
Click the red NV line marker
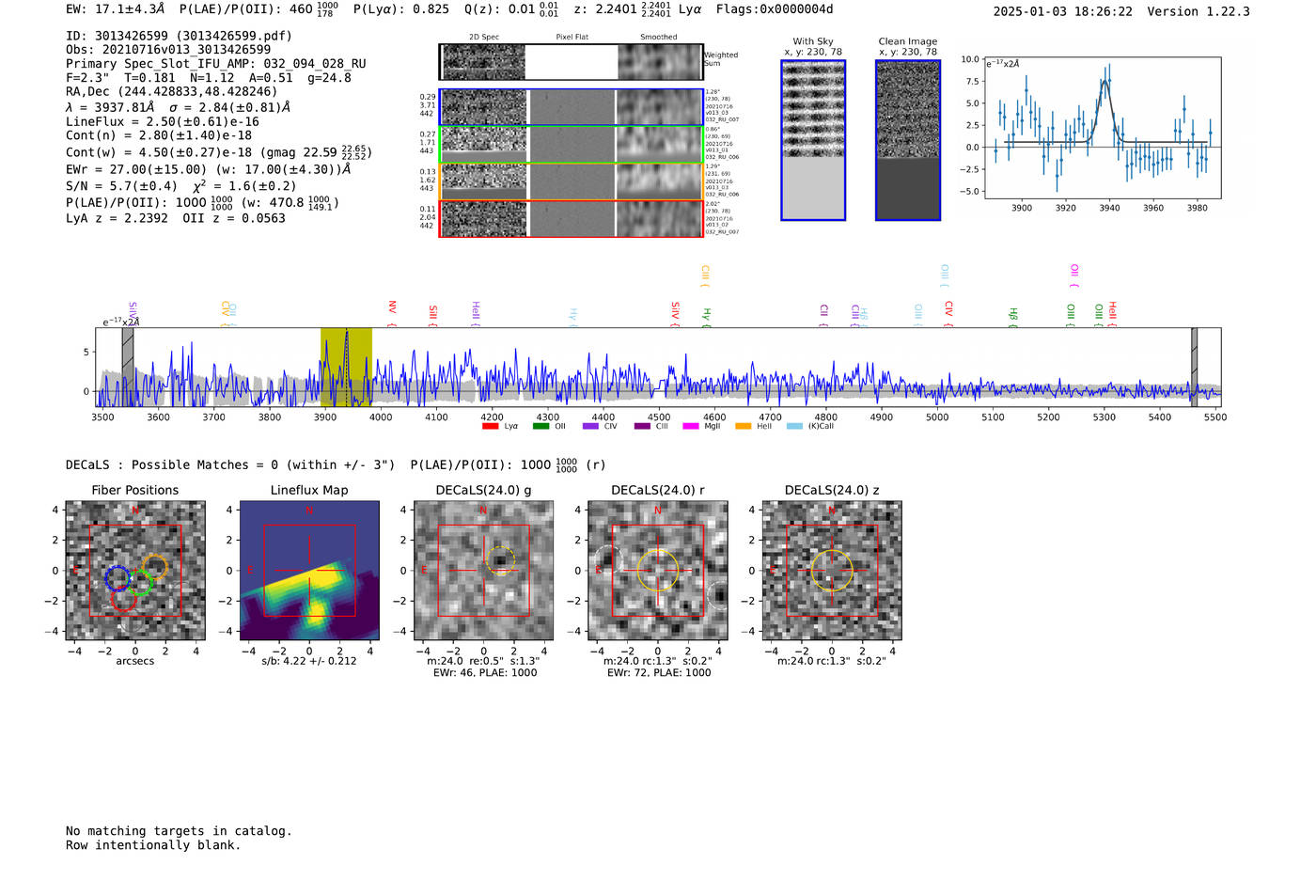[x=392, y=312]
